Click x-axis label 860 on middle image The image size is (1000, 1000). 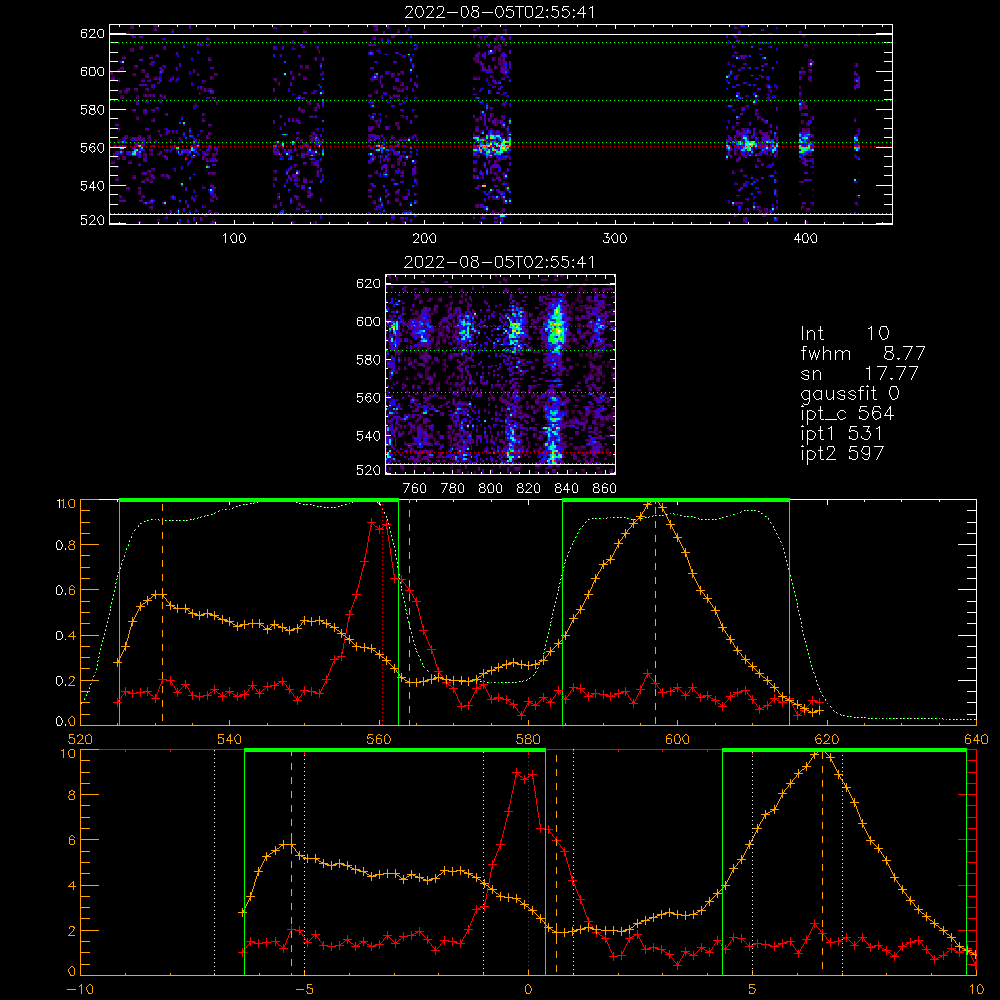point(605,489)
